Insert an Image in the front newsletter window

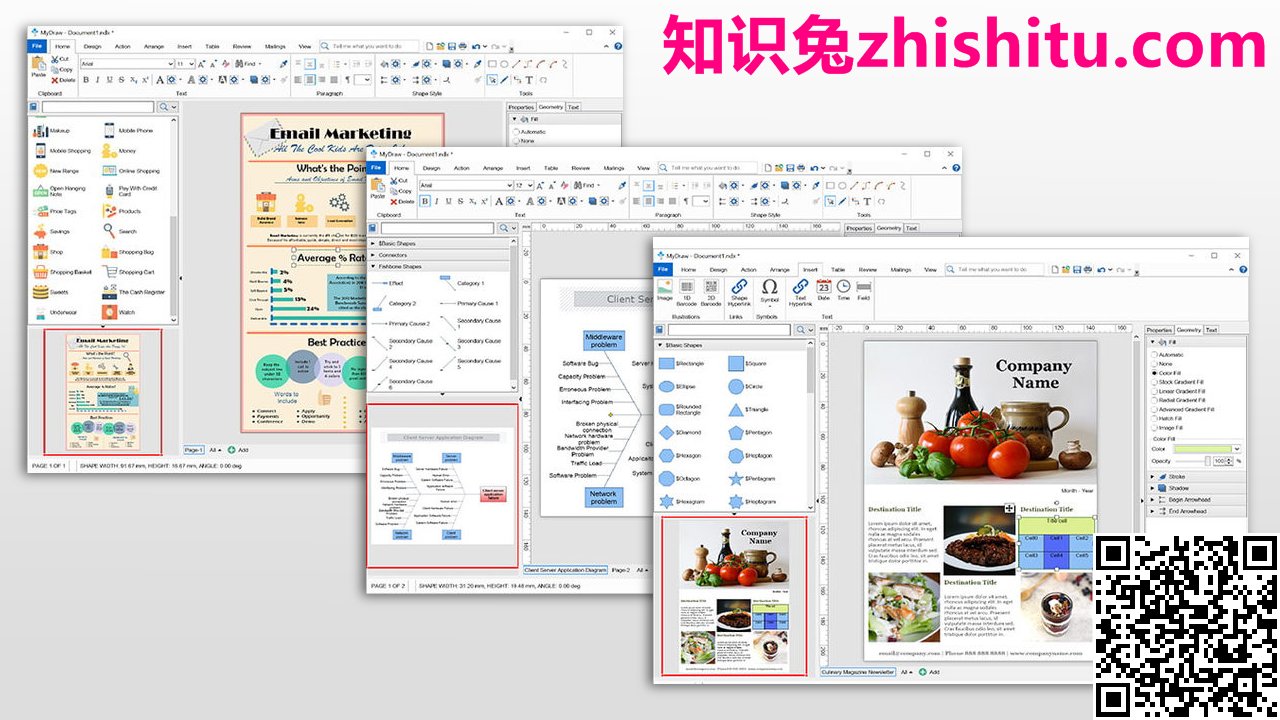pyautogui.click(x=664, y=290)
